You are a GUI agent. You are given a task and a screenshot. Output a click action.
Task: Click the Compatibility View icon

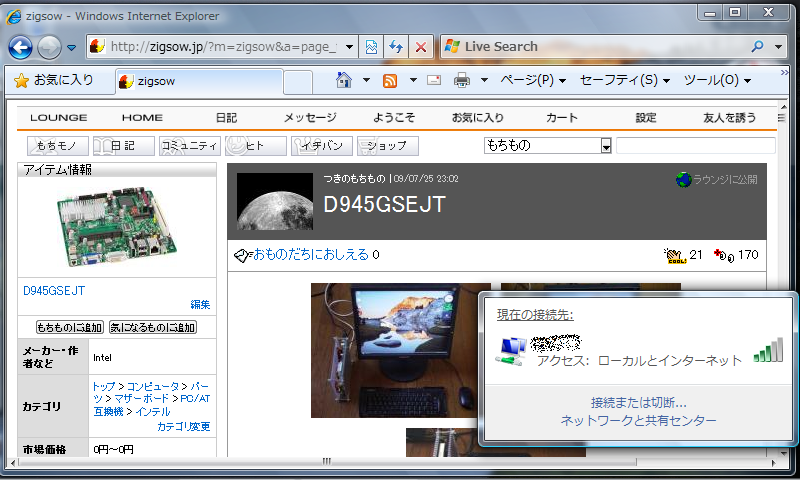tap(371, 47)
